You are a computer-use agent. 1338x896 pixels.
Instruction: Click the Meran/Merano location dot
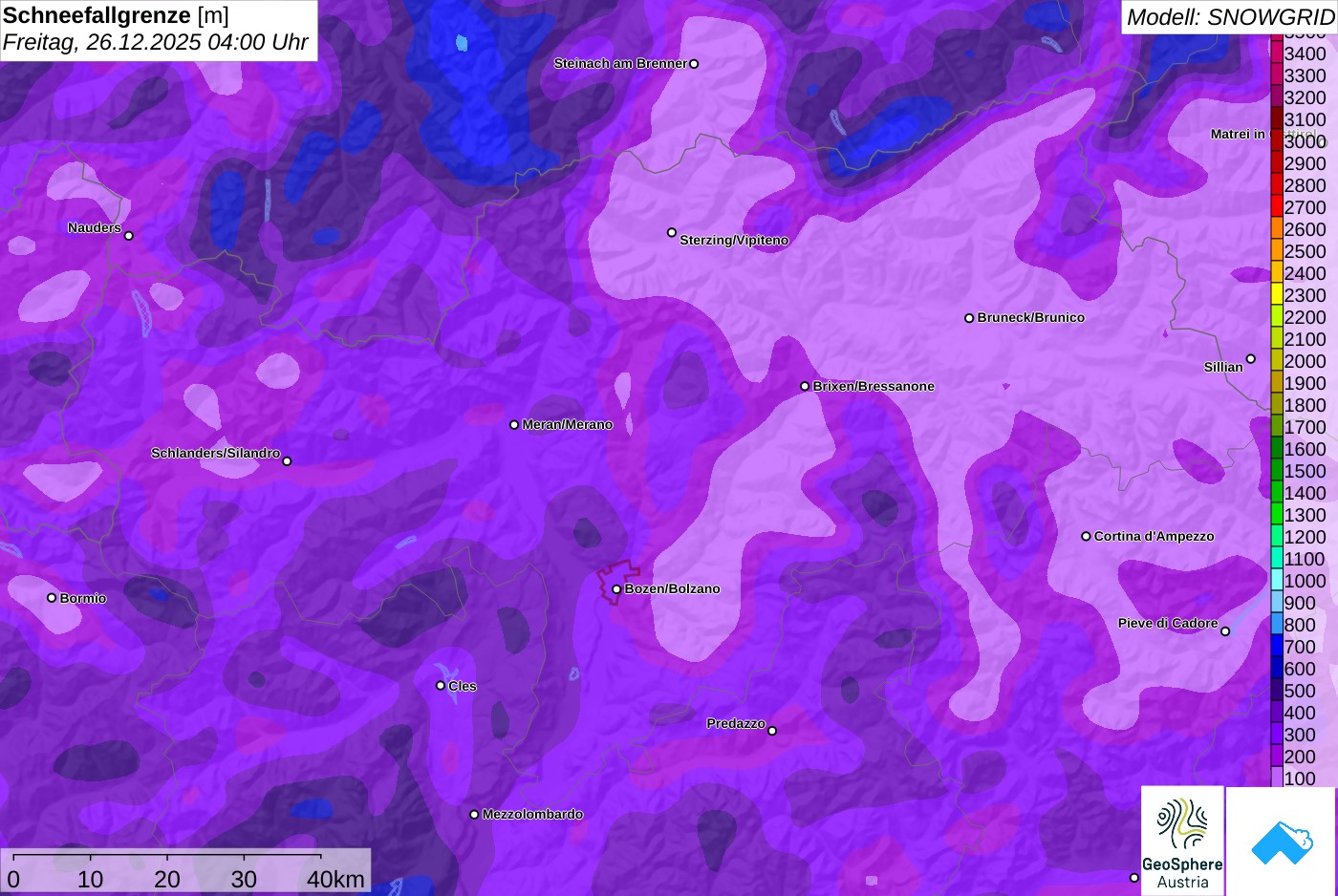(514, 425)
